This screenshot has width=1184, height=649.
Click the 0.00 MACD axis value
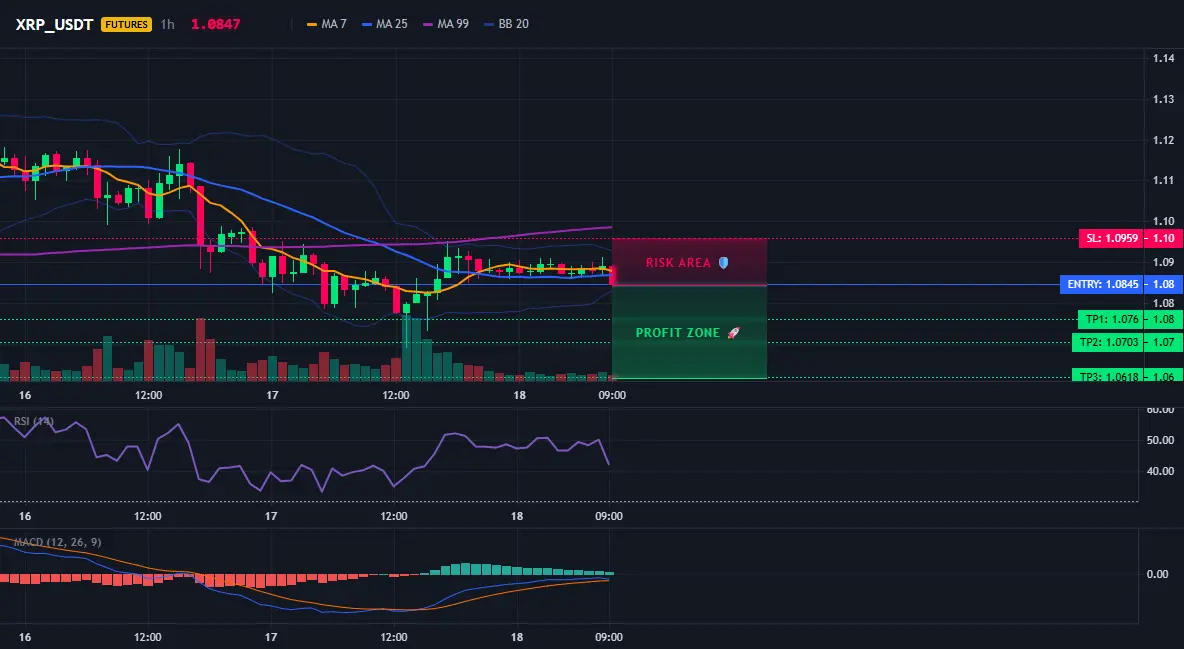[1158, 574]
